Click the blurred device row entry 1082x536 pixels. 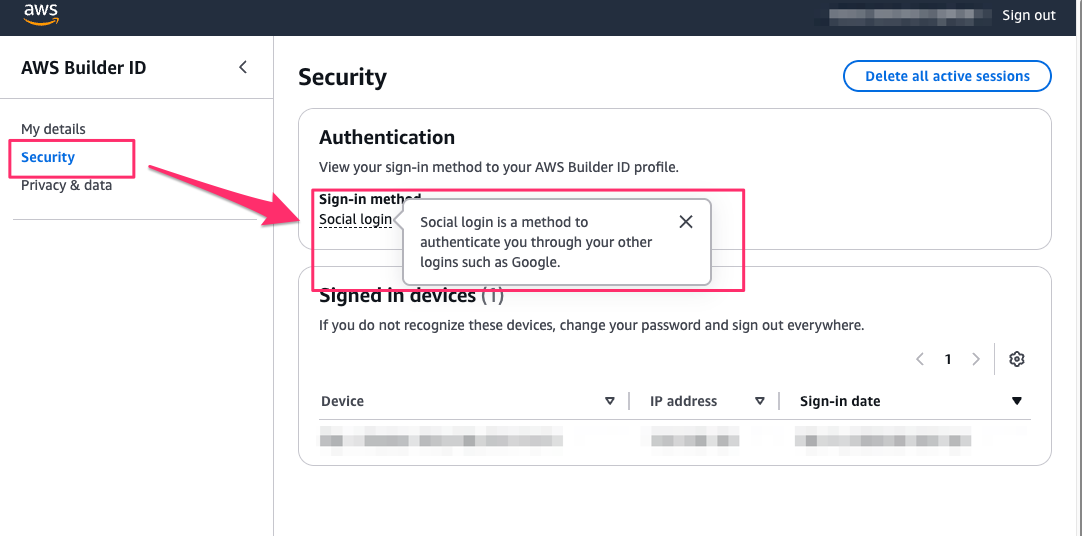[x=441, y=439]
